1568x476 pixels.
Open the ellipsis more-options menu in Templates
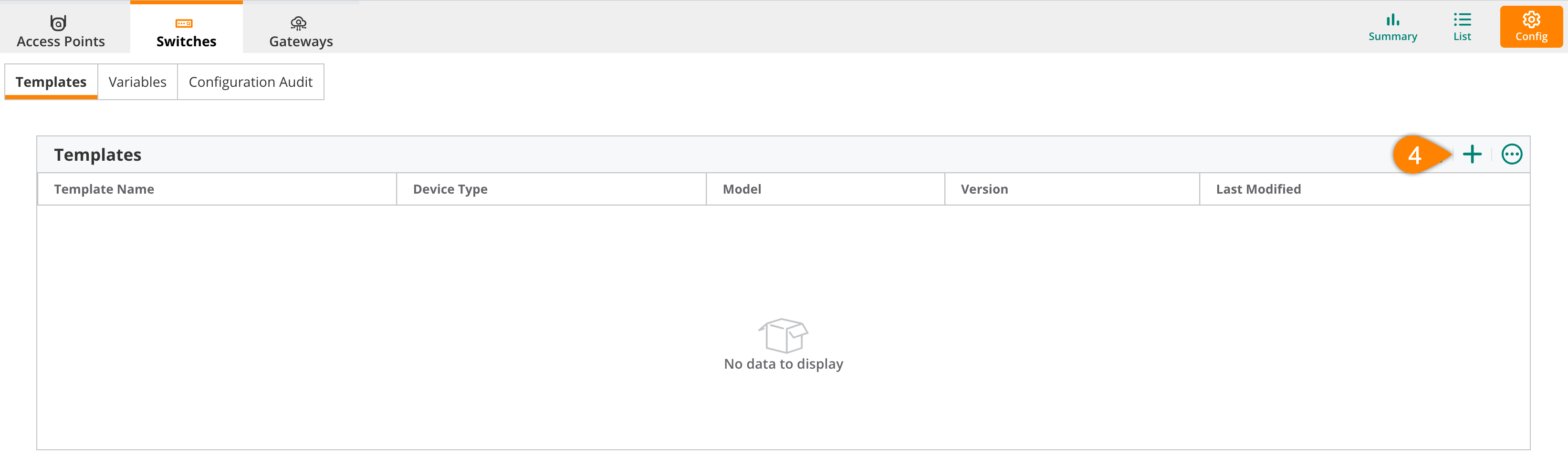click(1511, 155)
